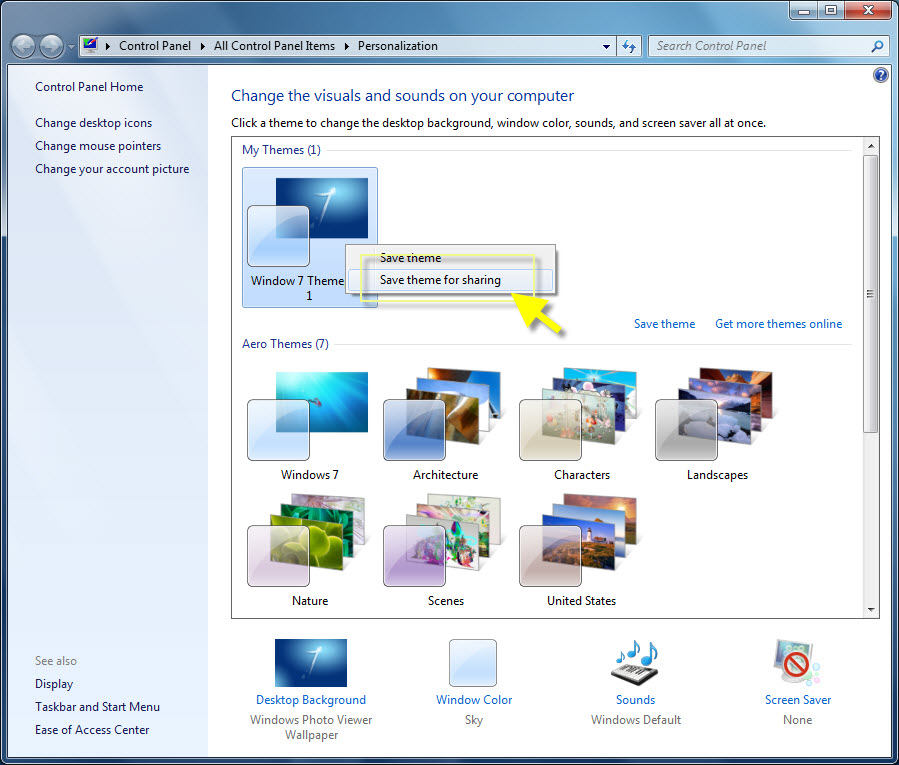Click the Back navigation arrow button

[x=24, y=46]
